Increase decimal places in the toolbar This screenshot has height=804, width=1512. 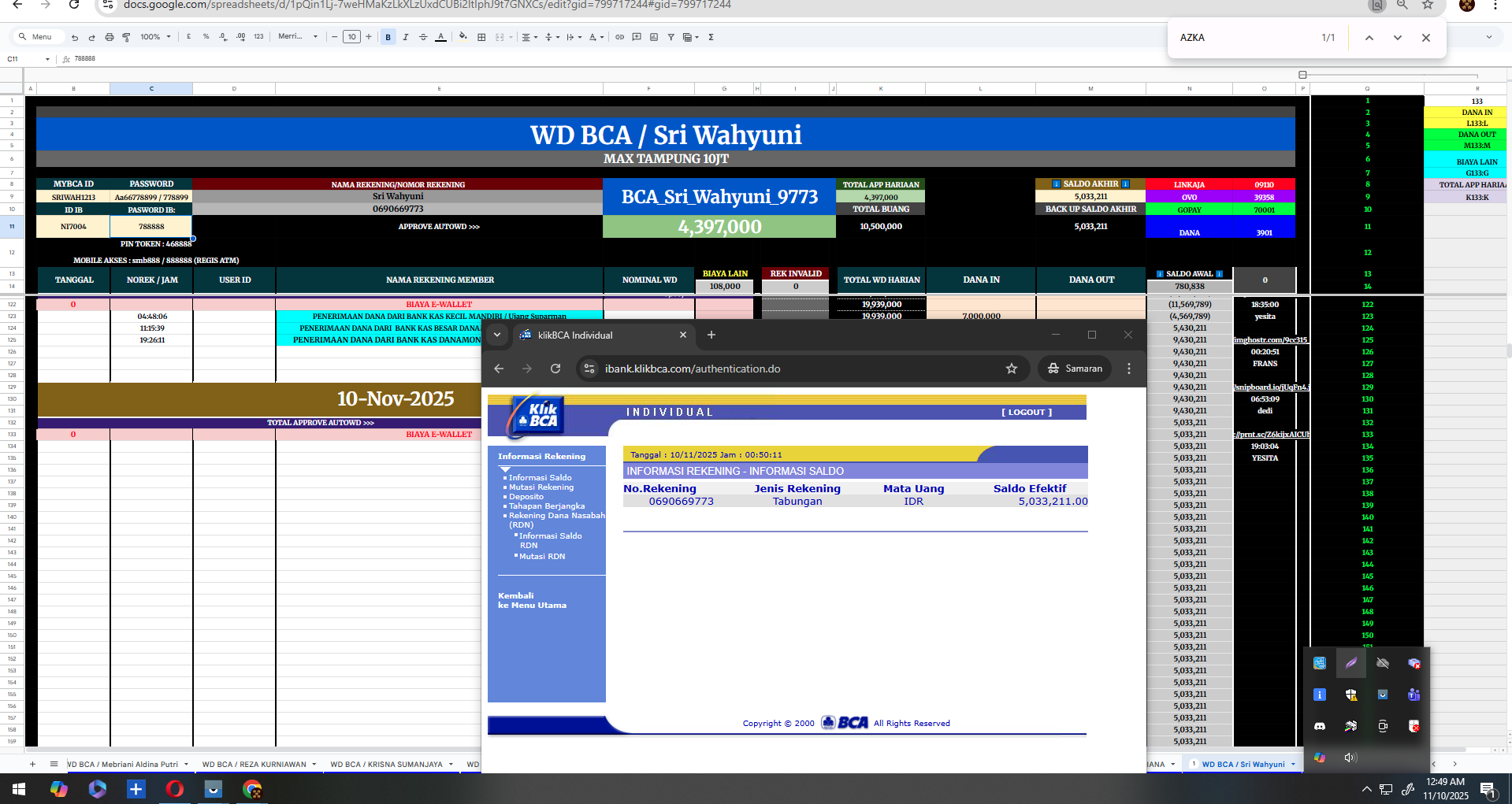point(240,37)
